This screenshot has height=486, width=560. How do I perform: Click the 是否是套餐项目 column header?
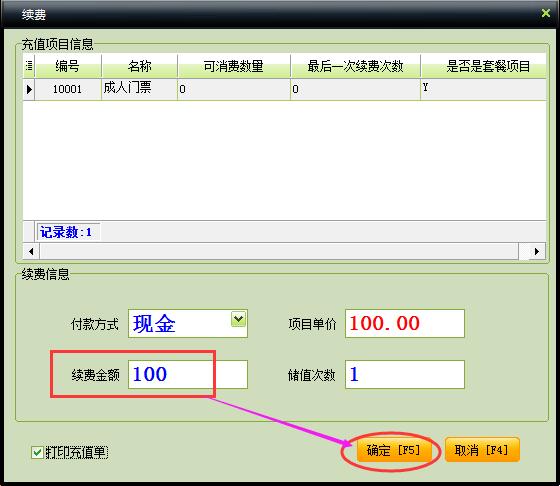(484, 66)
